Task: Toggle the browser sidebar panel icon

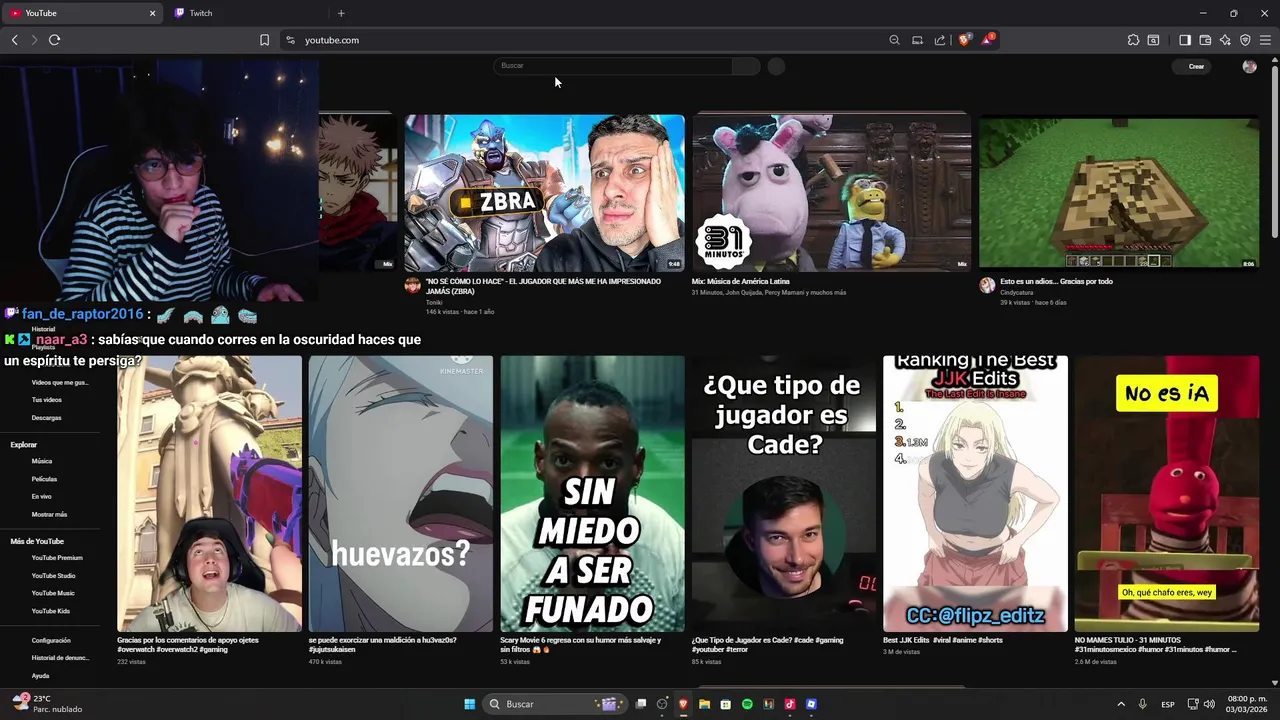Action: tap(1185, 40)
